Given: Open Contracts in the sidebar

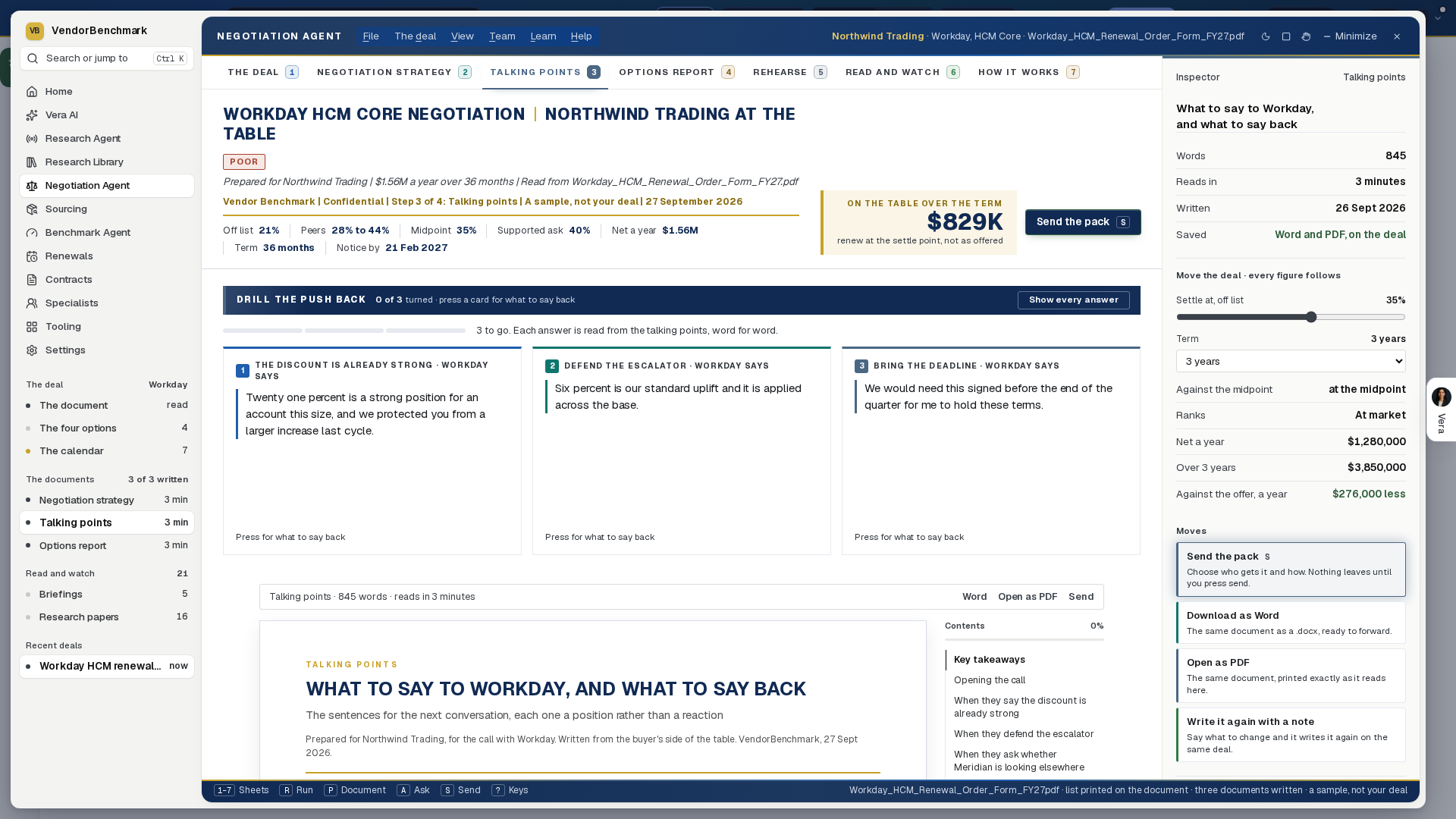Looking at the screenshot, I should tap(106, 280).
